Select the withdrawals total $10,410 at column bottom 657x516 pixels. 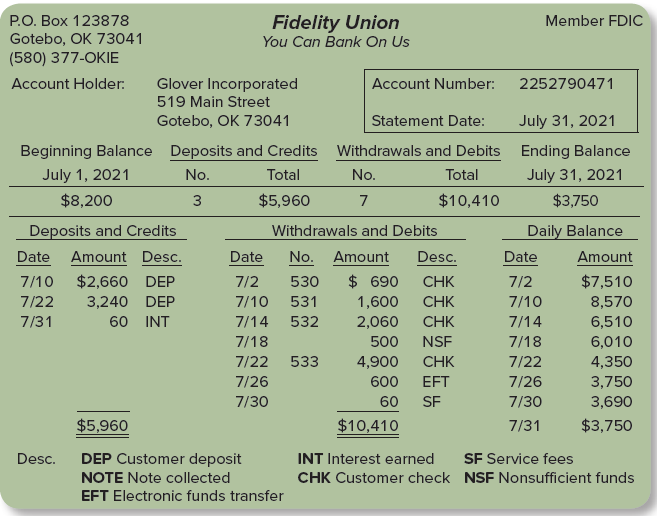[368, 425]
